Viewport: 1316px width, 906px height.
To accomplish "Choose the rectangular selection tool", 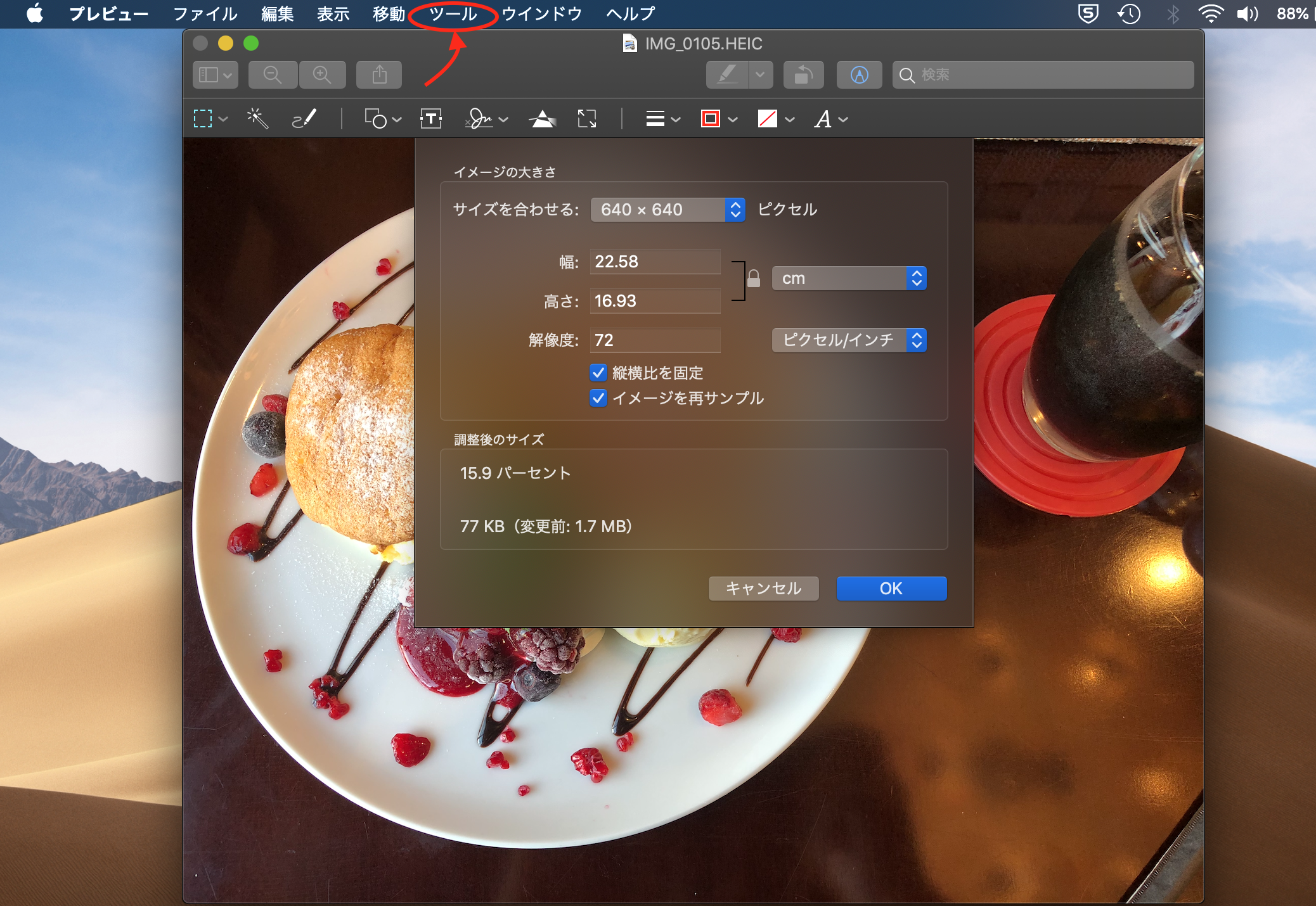I will click(203, 118).
